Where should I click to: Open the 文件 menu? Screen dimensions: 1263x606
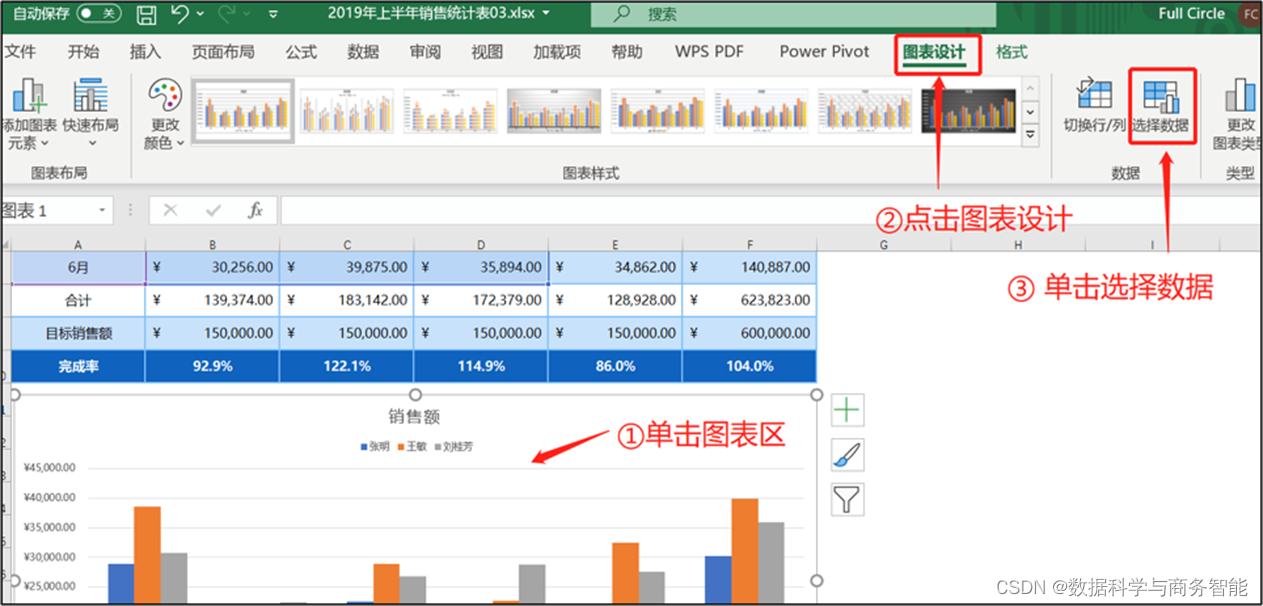[x=20, y=52]
